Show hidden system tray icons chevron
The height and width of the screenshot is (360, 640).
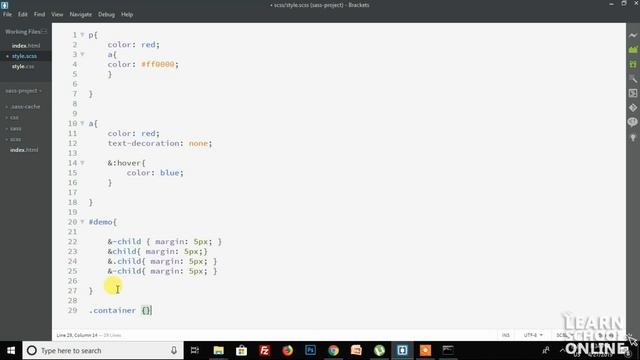[x=562, y=350]
